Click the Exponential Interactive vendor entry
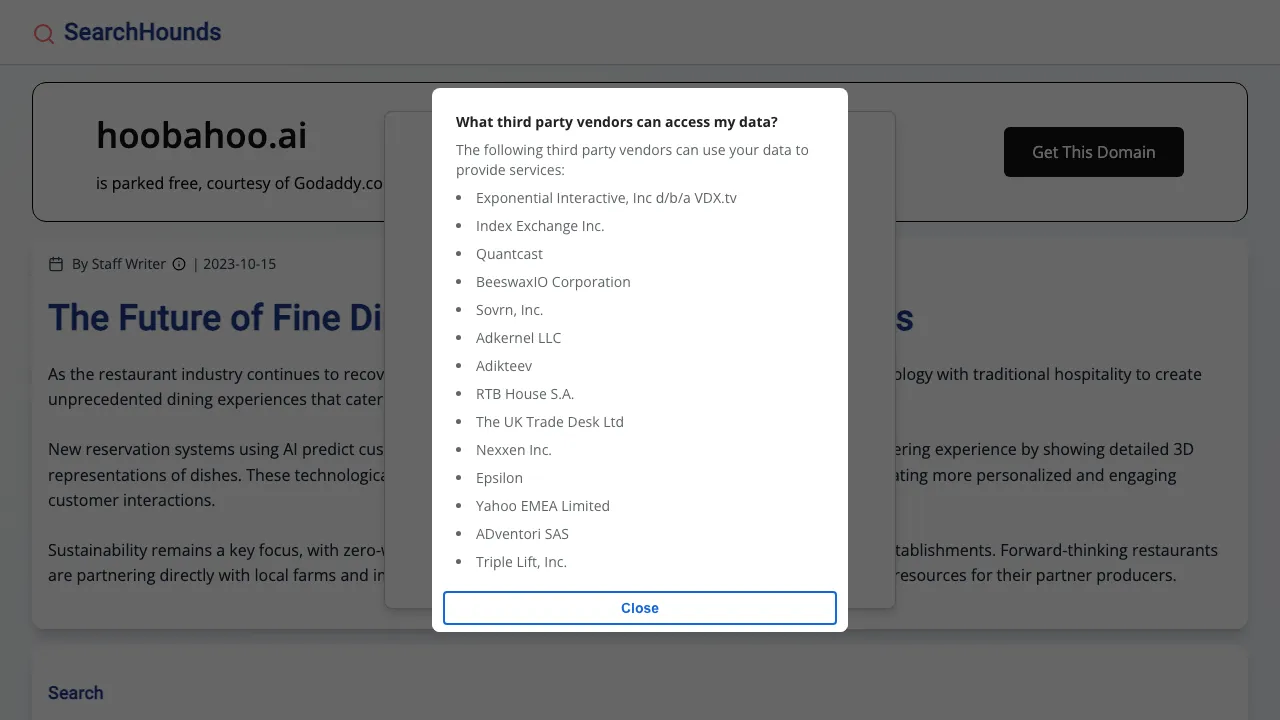The image size is (1280, 720). (x=606, y=198)
